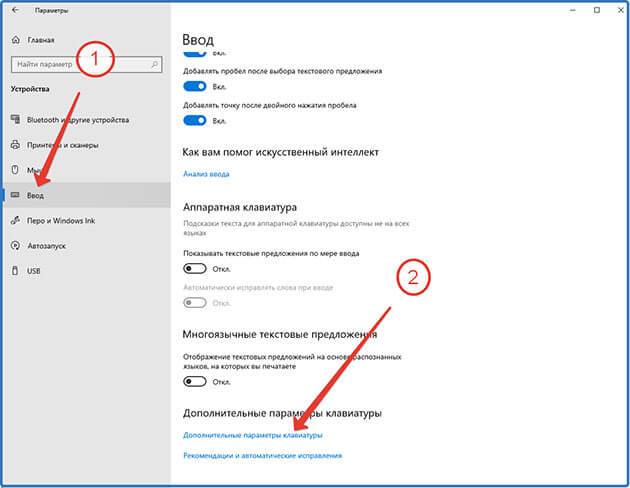Disable adding space after text suggestion
This screenshot has height=488, width=630.
click(x=195, y=86)
